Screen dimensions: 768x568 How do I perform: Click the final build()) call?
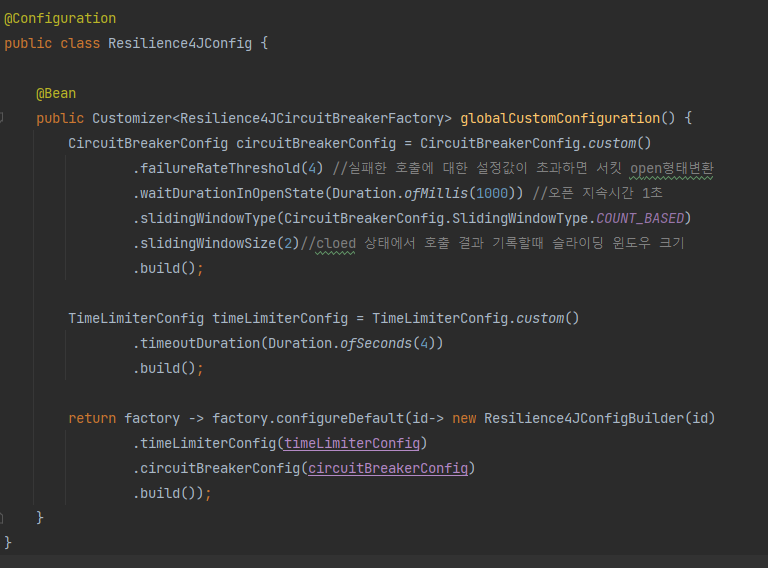point(172,493)
